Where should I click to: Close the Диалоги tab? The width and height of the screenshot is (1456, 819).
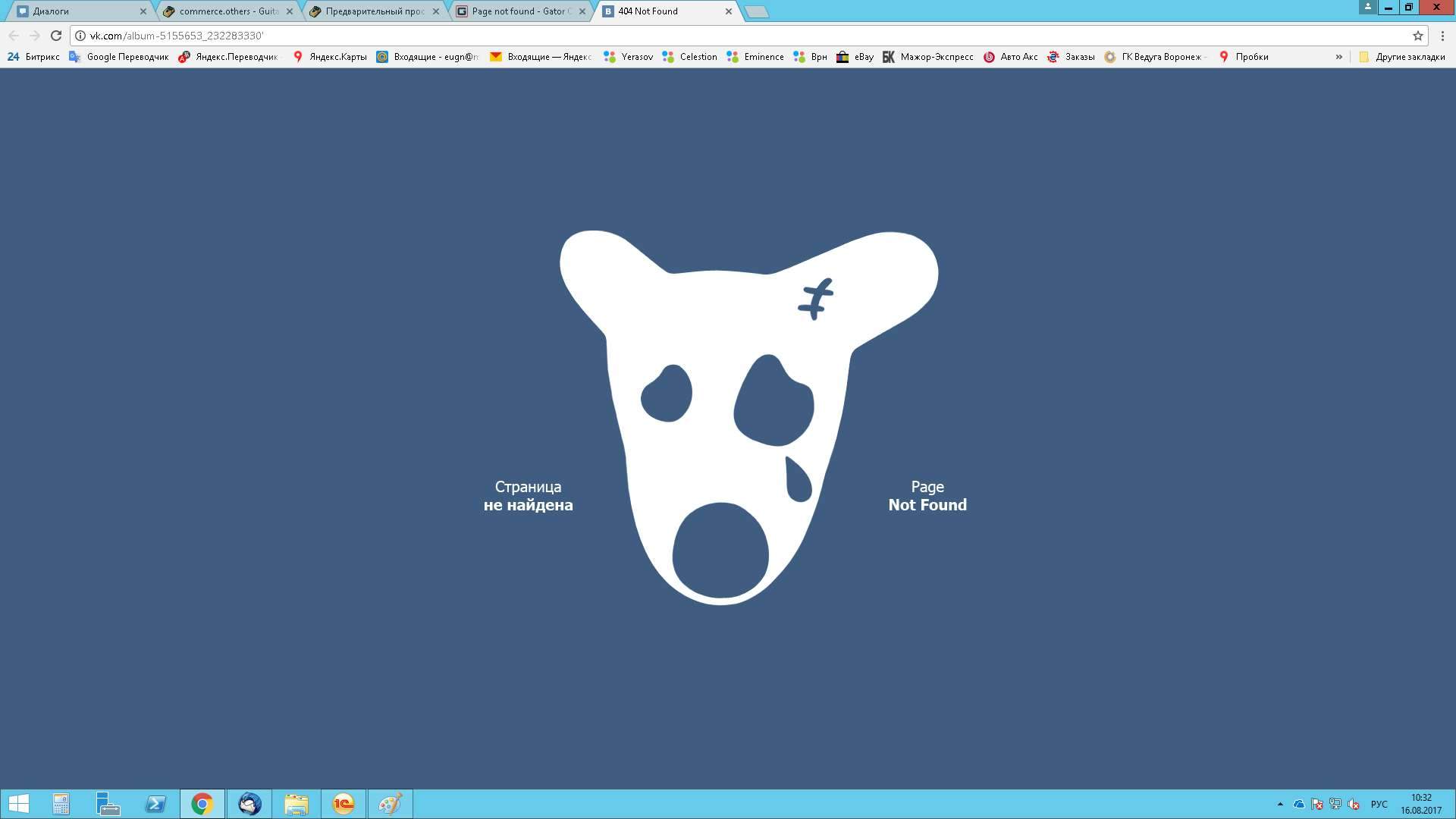[143, 11]
